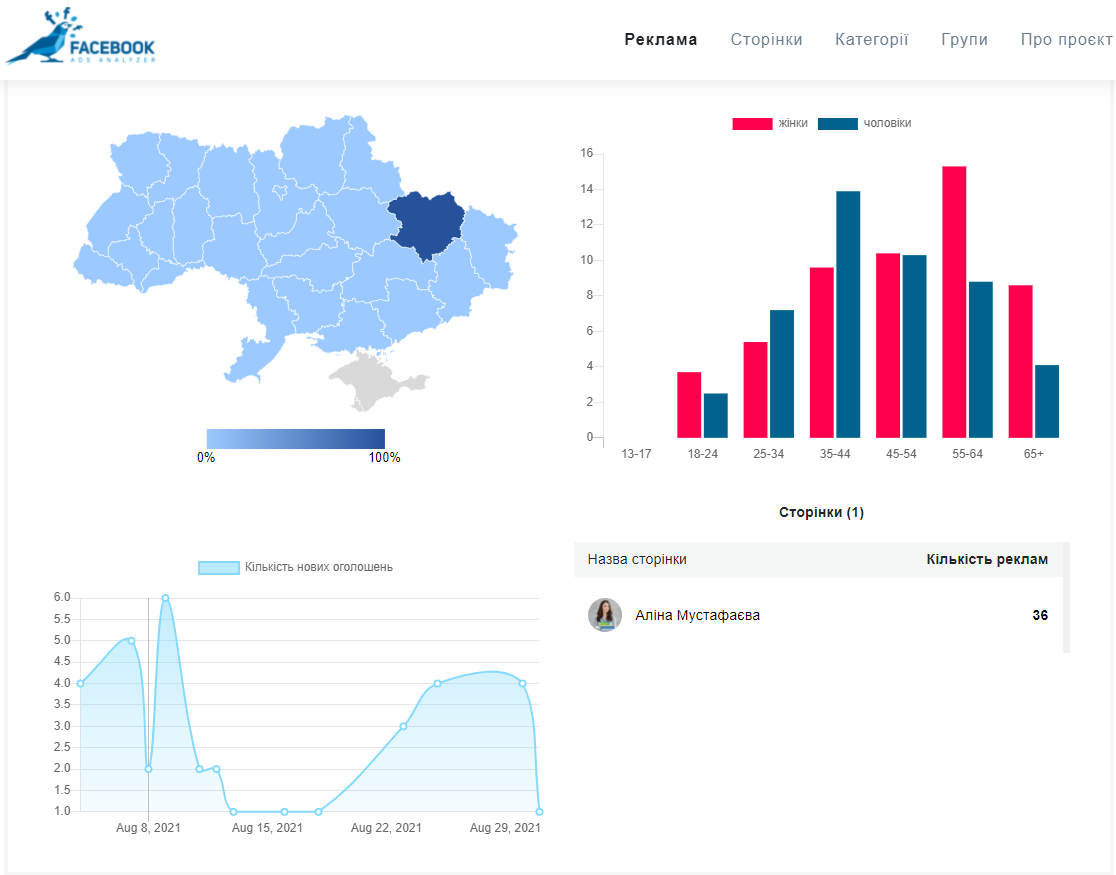Click the Назва сторінки column header
Image resolution: width=1116 pixels, height=875 pixels.
637,560
